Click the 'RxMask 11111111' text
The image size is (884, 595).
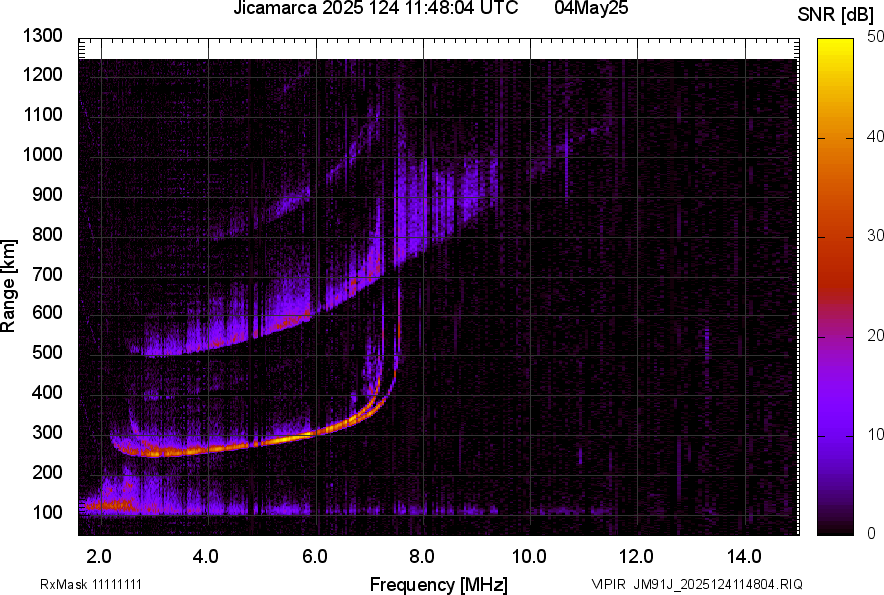pos(91,584)
